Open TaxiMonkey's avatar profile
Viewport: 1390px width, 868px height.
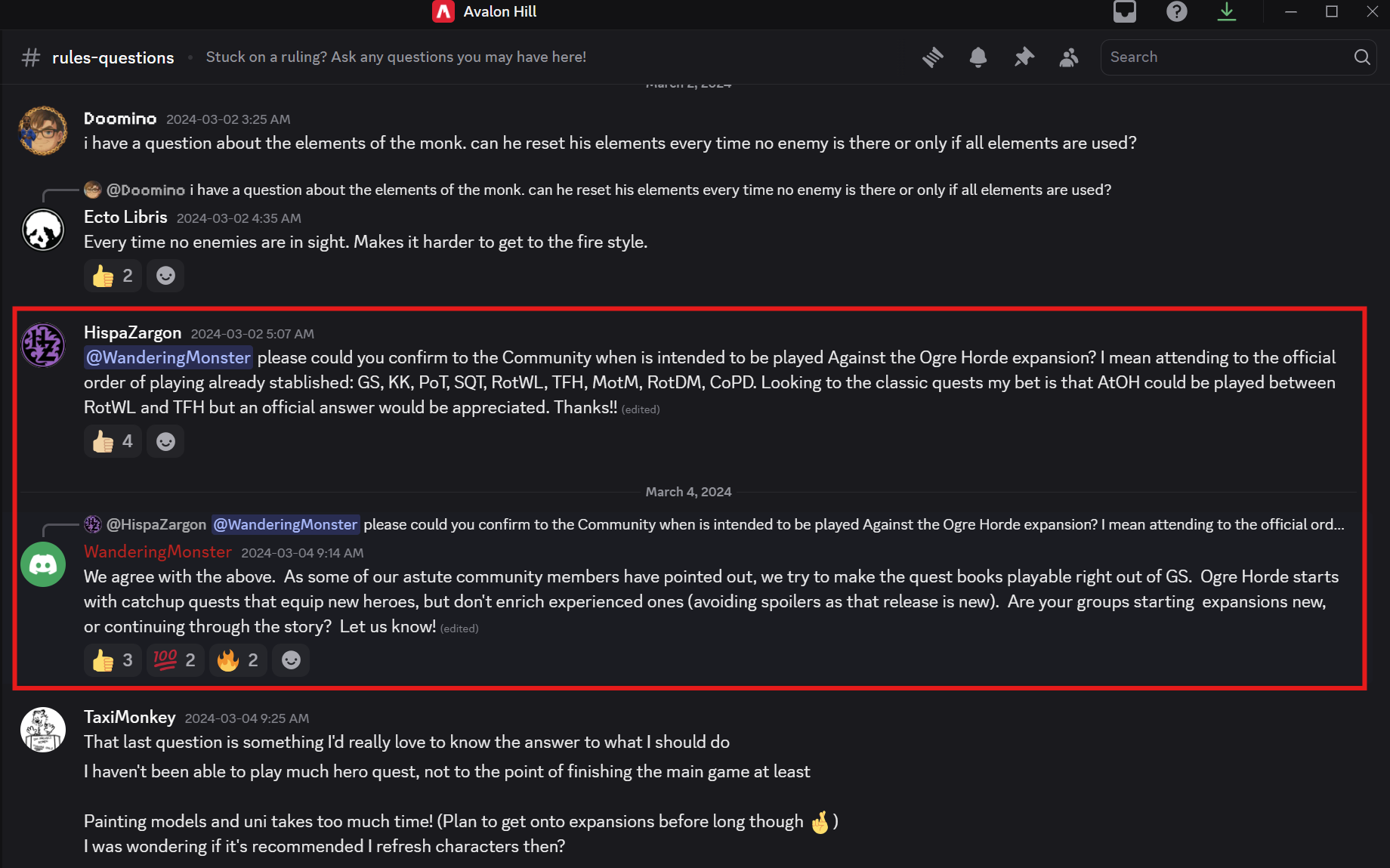pyautogui.click(x=43, y=730)
